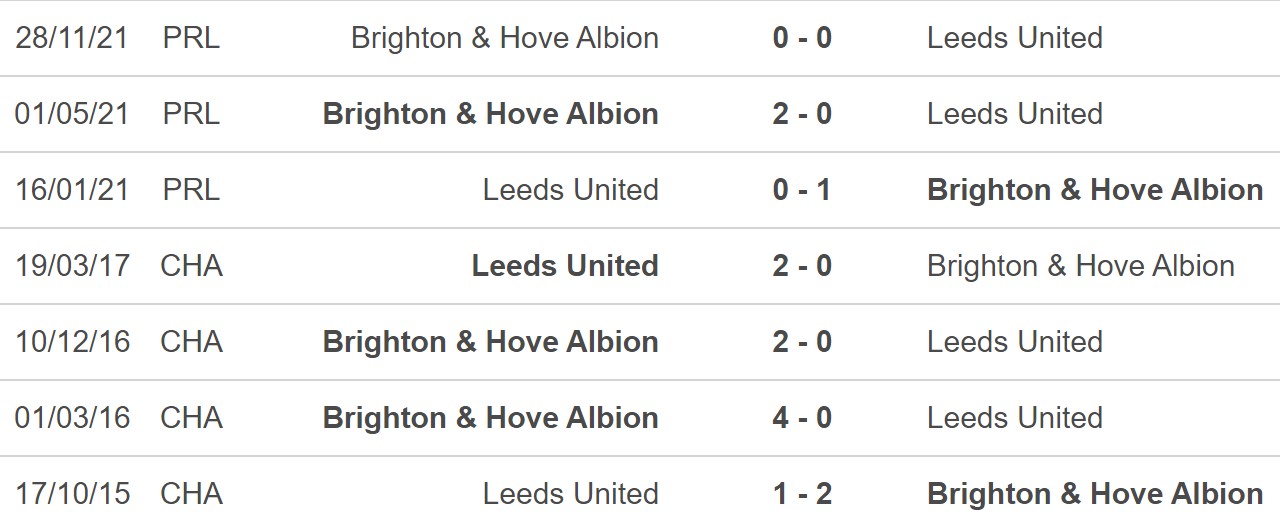This screenshot has width=1280, height=529.
Task: Click bold Leeds United on 19/03/17
Action: [x=565, y=266]
